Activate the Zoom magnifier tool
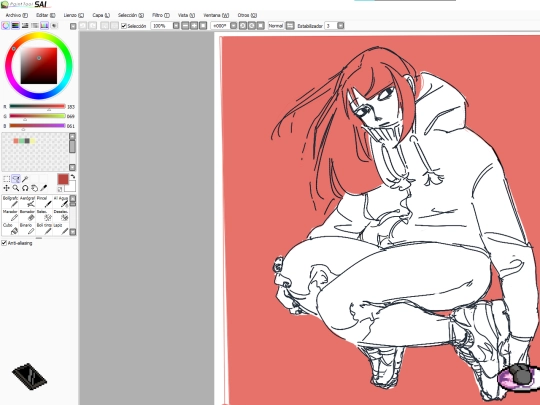 point(16,188)
